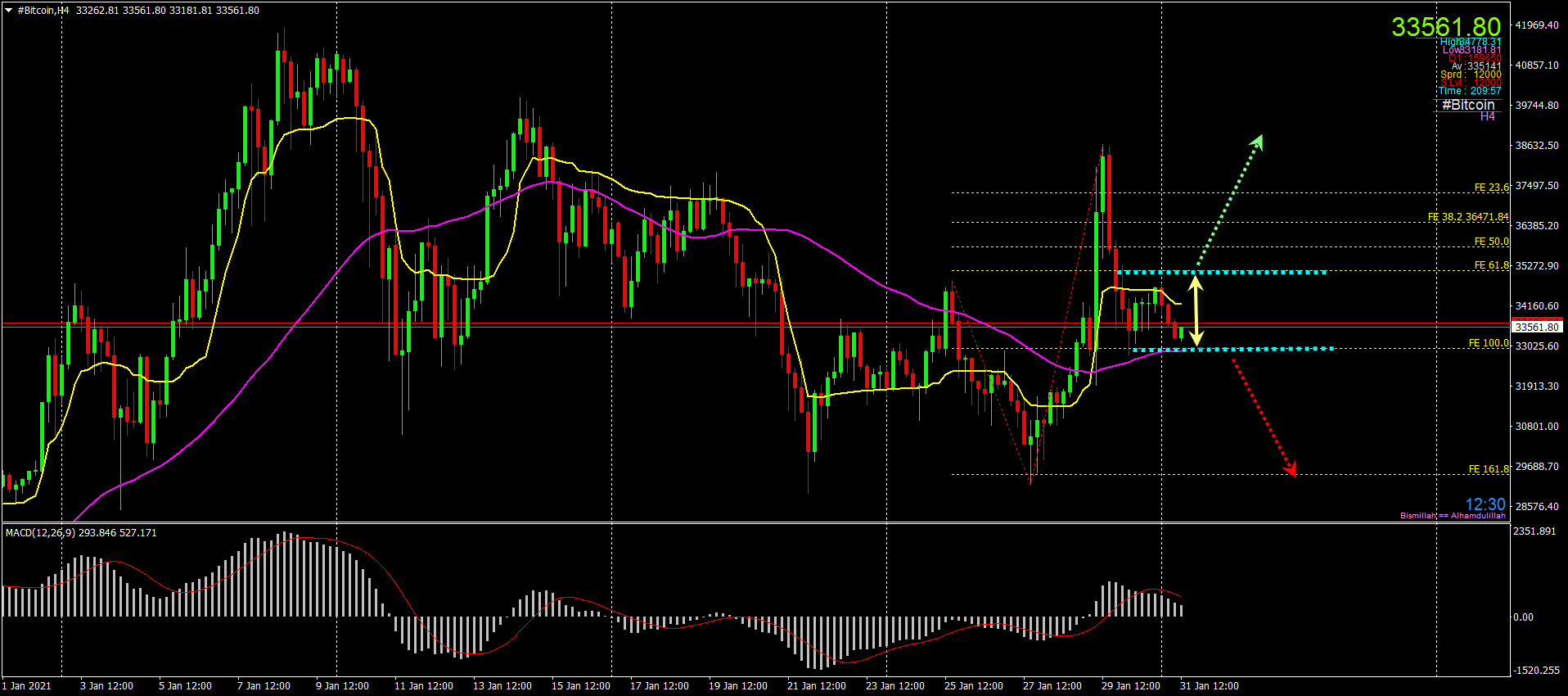The height and width of the screenshot is (696, 1568).
Task: Click the current price tag 33561.80 on the price axis
Action: (1537, 327)
